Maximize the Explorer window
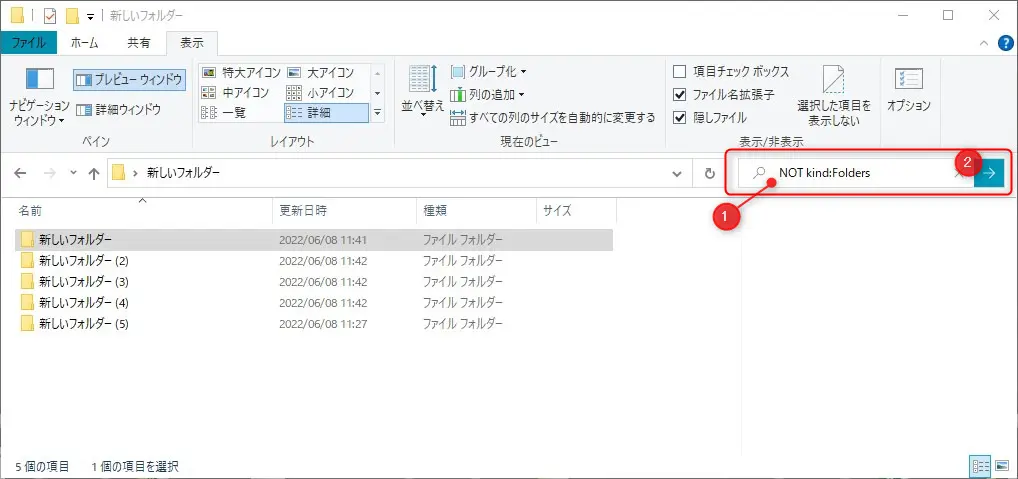This screenshot has height=479, width=1018. [x=948, y=15]
